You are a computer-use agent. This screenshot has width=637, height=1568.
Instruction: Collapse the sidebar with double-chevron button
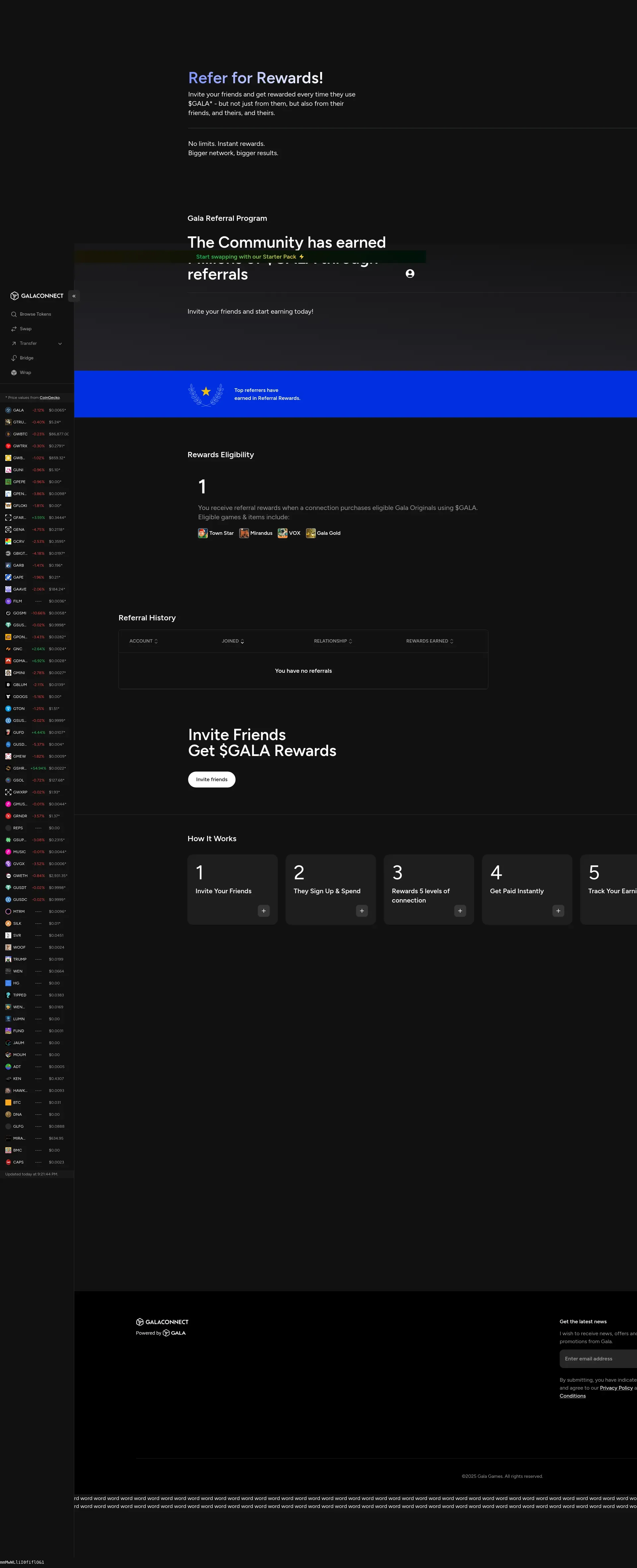(x=74, y=296)
